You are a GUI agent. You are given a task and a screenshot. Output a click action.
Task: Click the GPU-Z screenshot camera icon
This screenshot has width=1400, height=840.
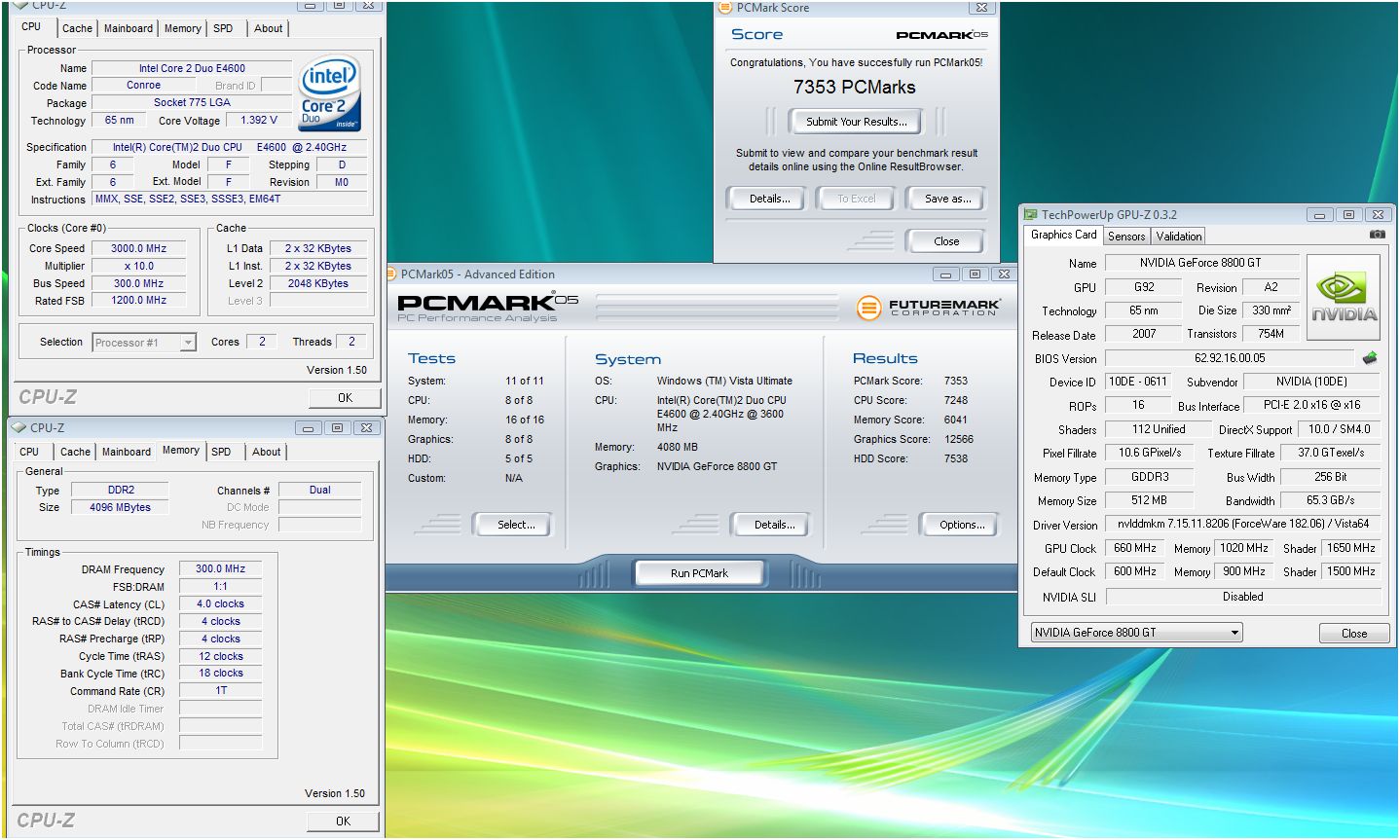(x=1377, y=235)
